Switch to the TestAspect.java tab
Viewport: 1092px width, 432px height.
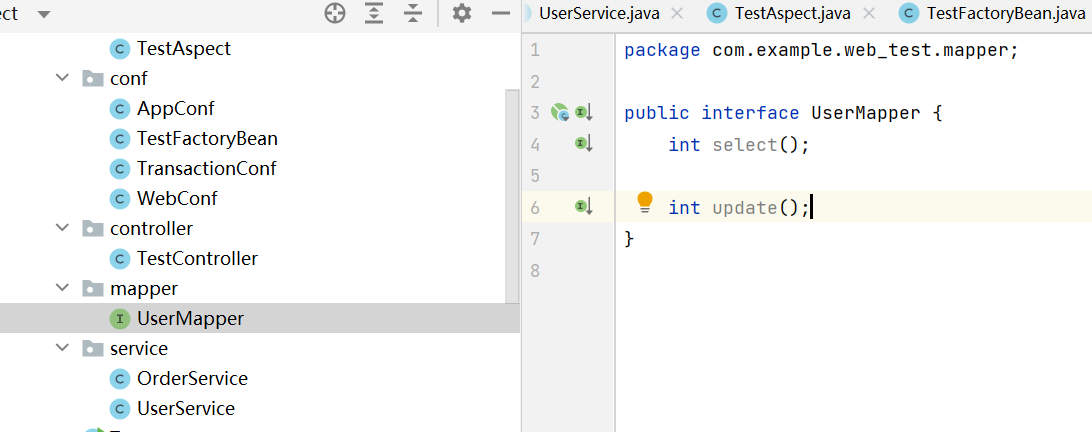pos(783,13)
